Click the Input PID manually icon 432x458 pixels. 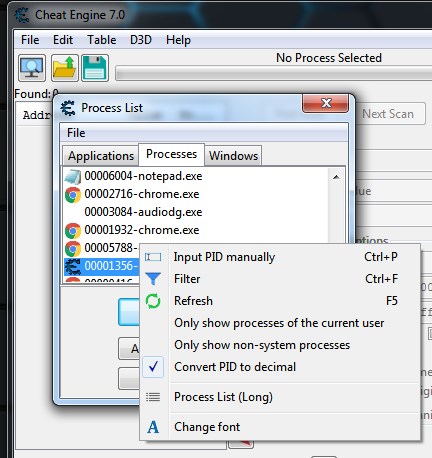pyautogui.click(x=153, y=257)
